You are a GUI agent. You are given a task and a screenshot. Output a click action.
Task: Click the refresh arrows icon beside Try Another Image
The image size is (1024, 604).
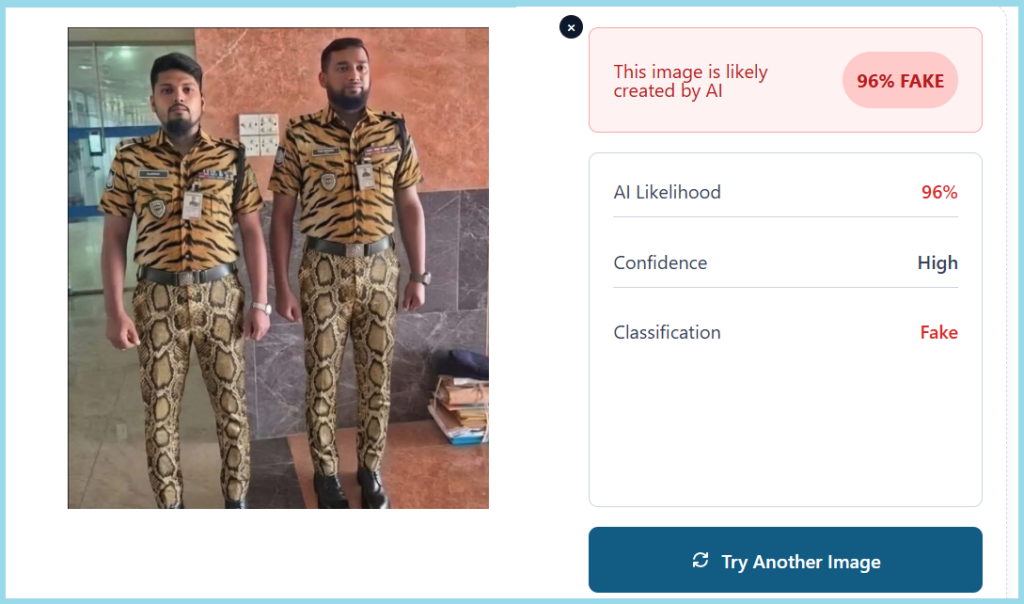700,560
